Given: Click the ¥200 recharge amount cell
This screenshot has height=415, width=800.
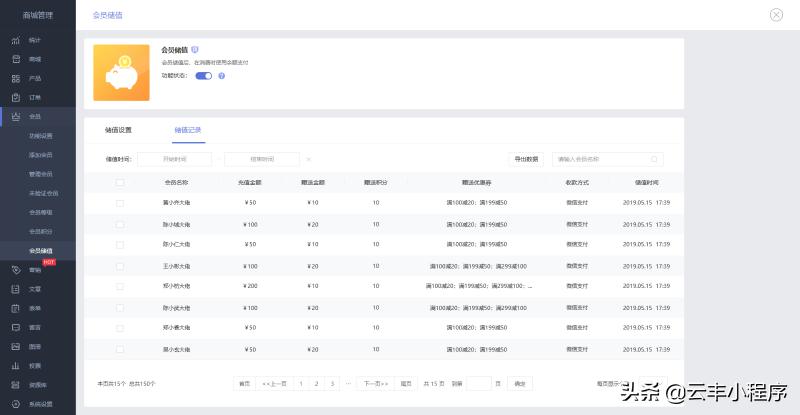Looking at the screenshot, I should 250,286.
